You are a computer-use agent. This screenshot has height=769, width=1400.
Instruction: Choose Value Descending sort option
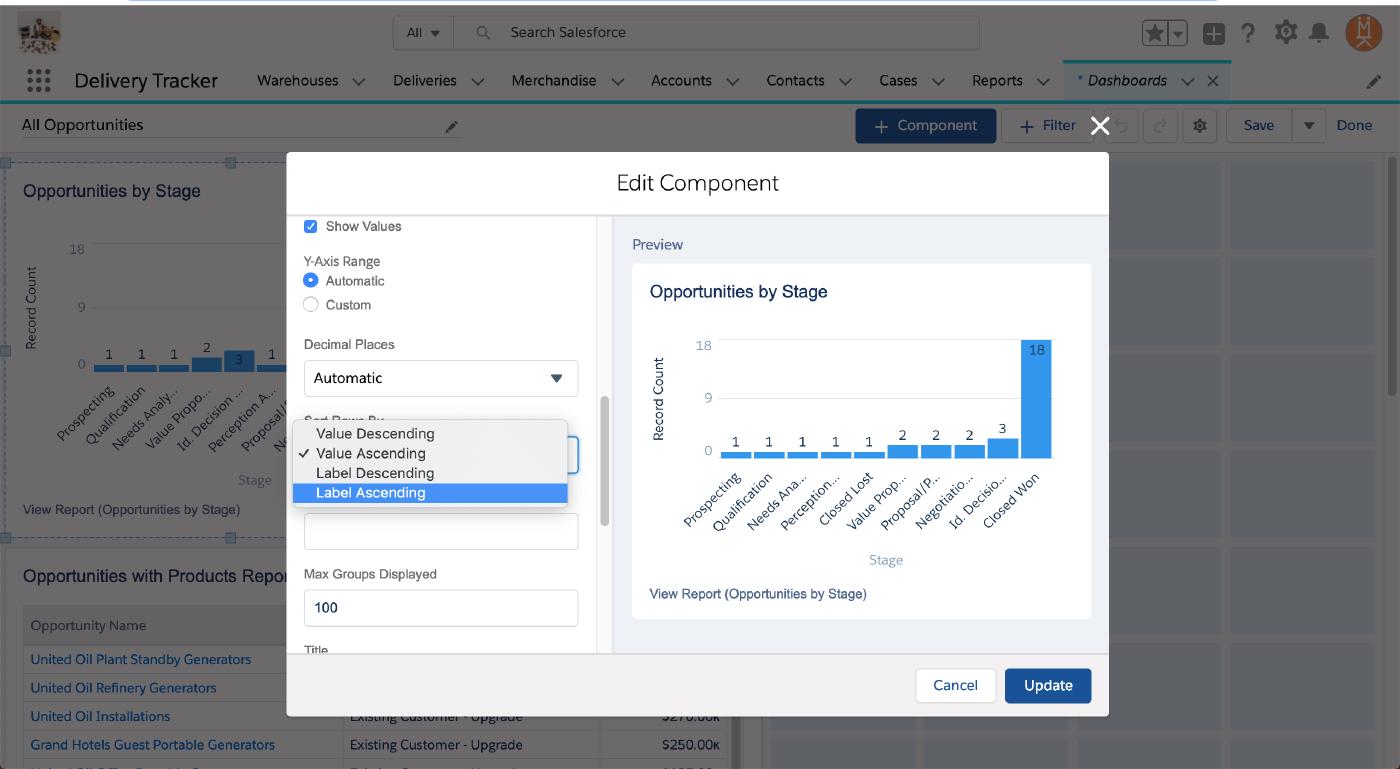[375, 434]
